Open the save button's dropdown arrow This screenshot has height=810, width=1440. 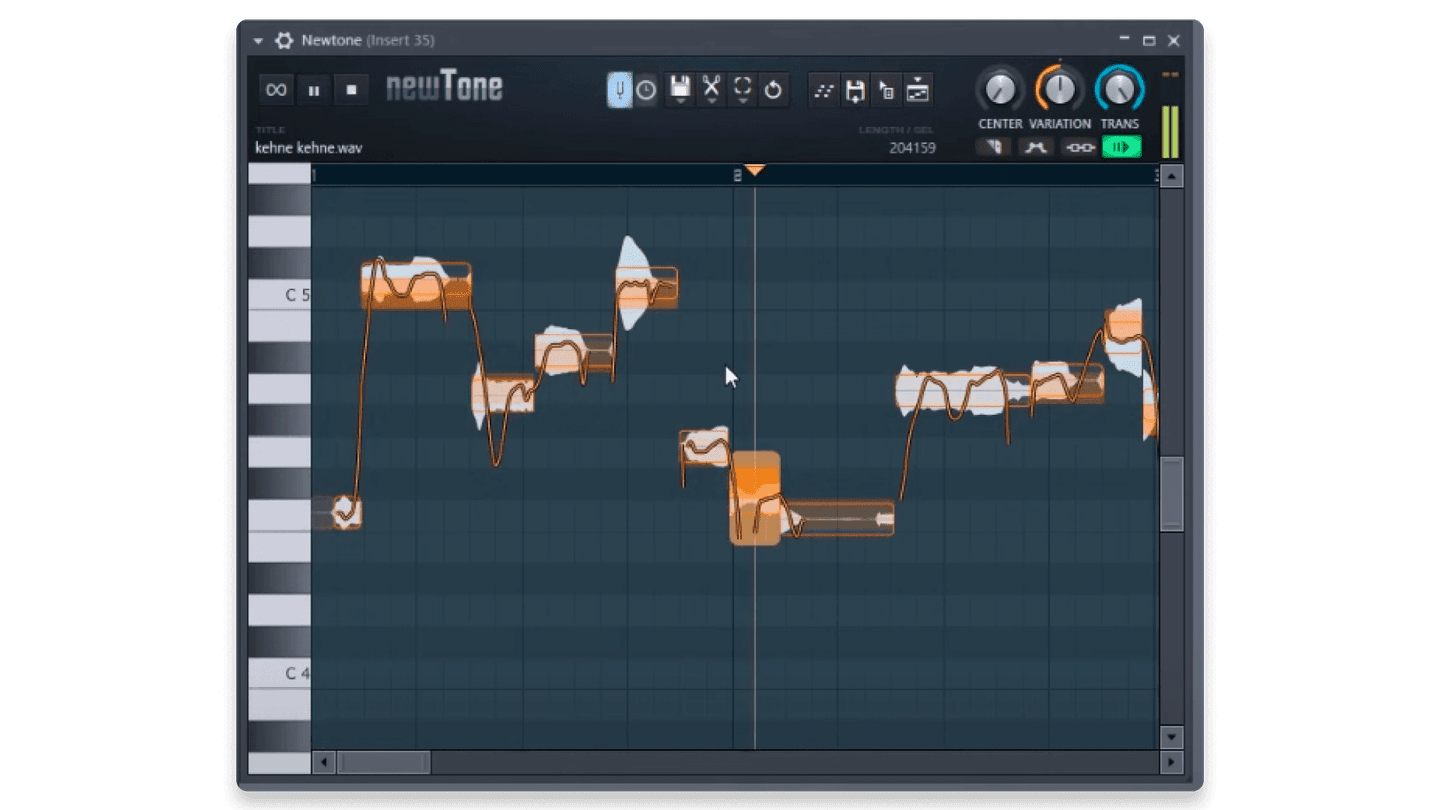(x=680, y=101)
